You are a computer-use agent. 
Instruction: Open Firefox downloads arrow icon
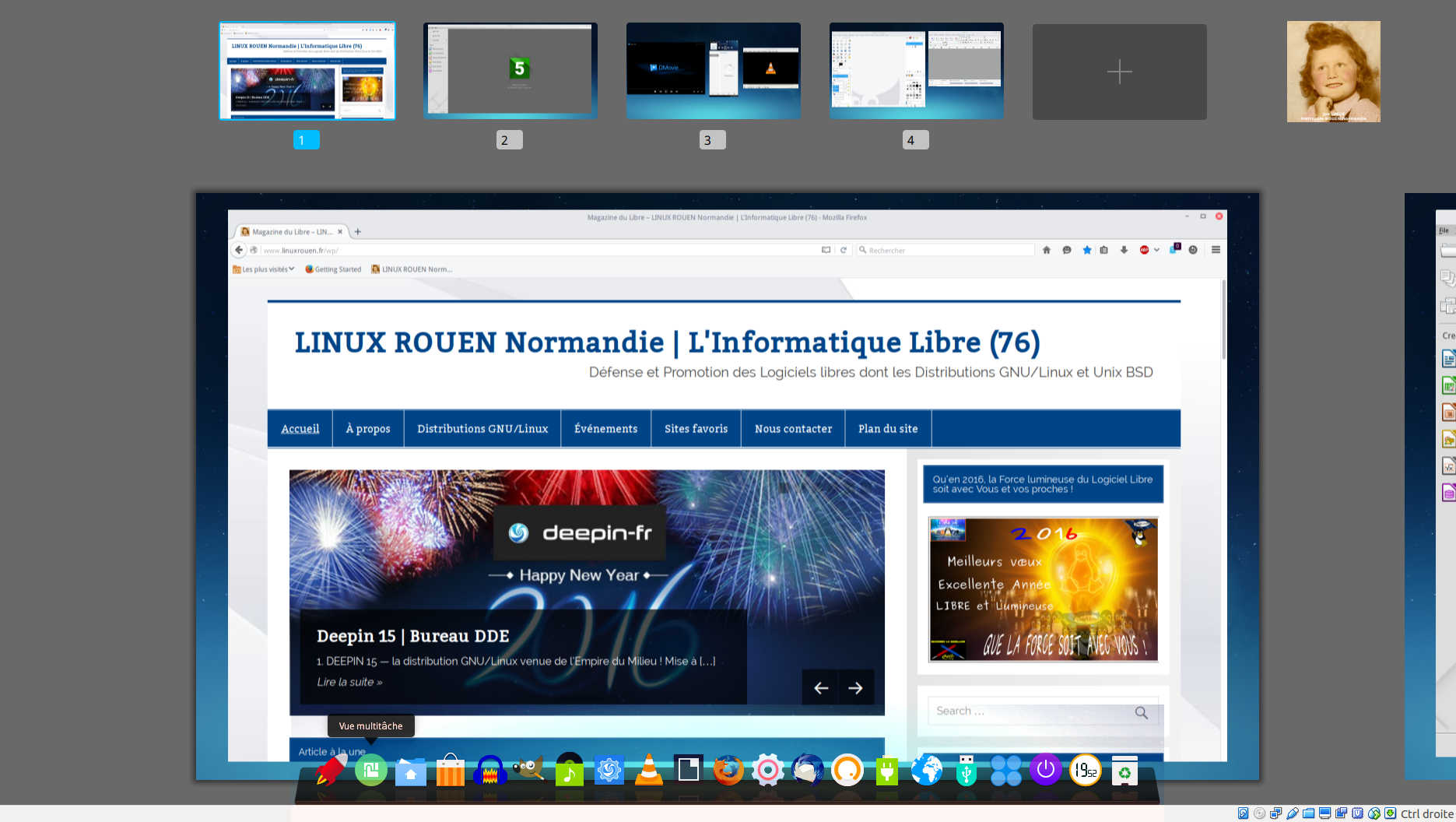click(x=1124, y=250)
